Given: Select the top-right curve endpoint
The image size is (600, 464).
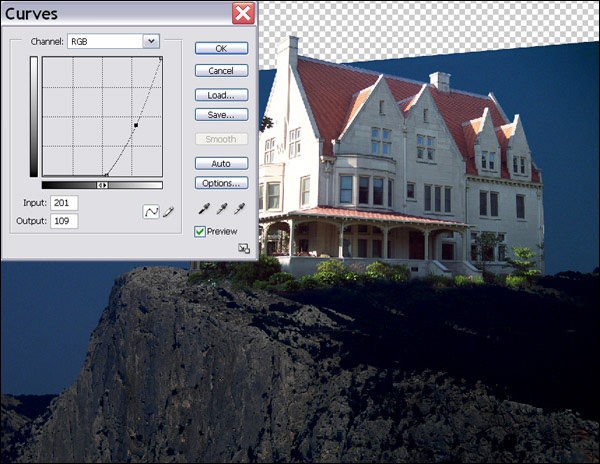Looking at the screenshot, I should [161, 59].
